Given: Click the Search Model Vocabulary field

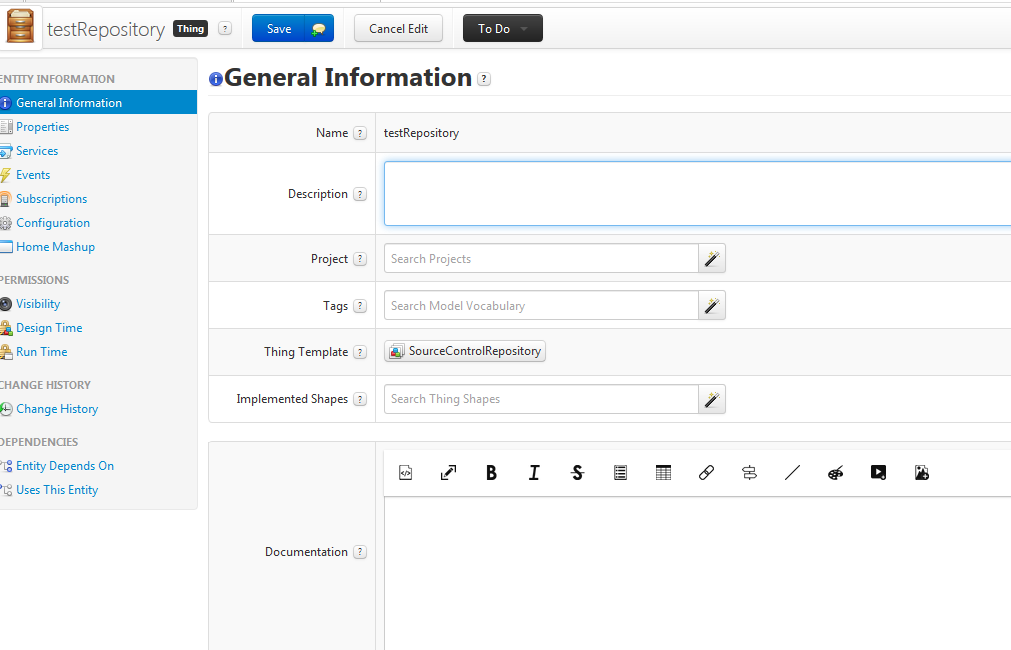Looking at the screenshot, I should click(x=542, y=306).
